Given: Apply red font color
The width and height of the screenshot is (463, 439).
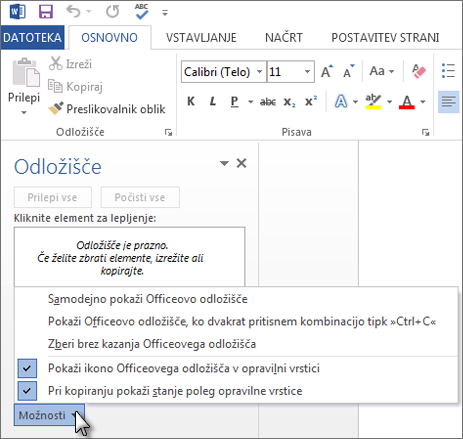Looking at the screenshot, I should tap(407, 102).
